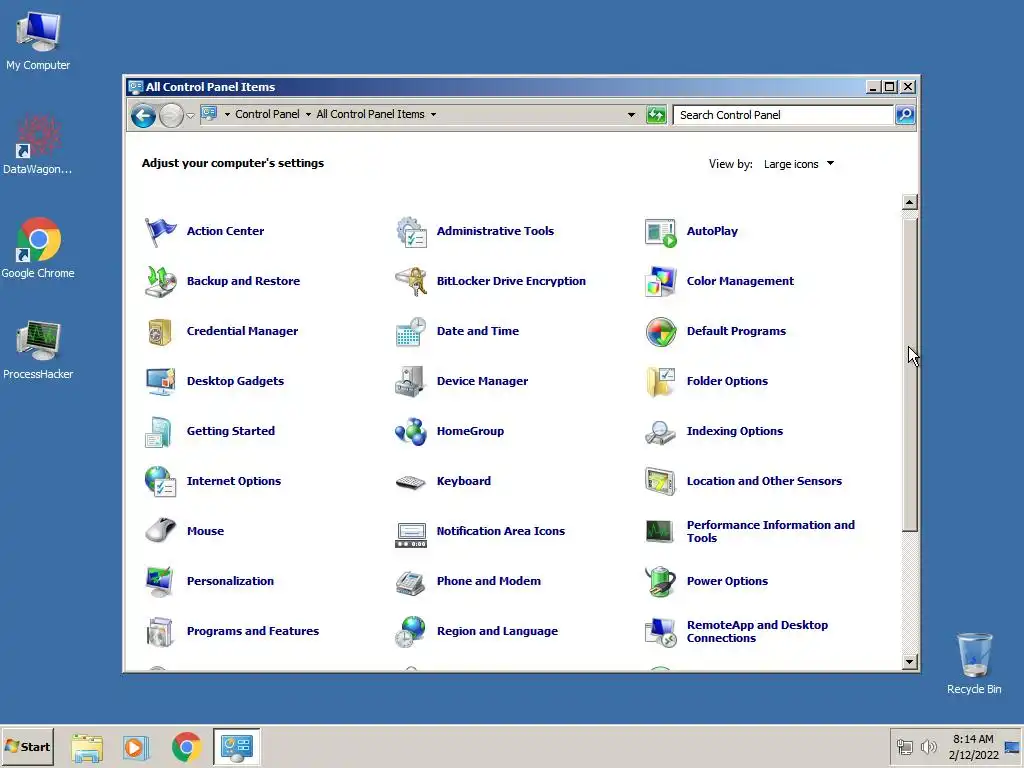Click the scrollbar up arrow
The width and height of the screenshot is (1024, 768).
pyautogui.click(x=909, y=202)
